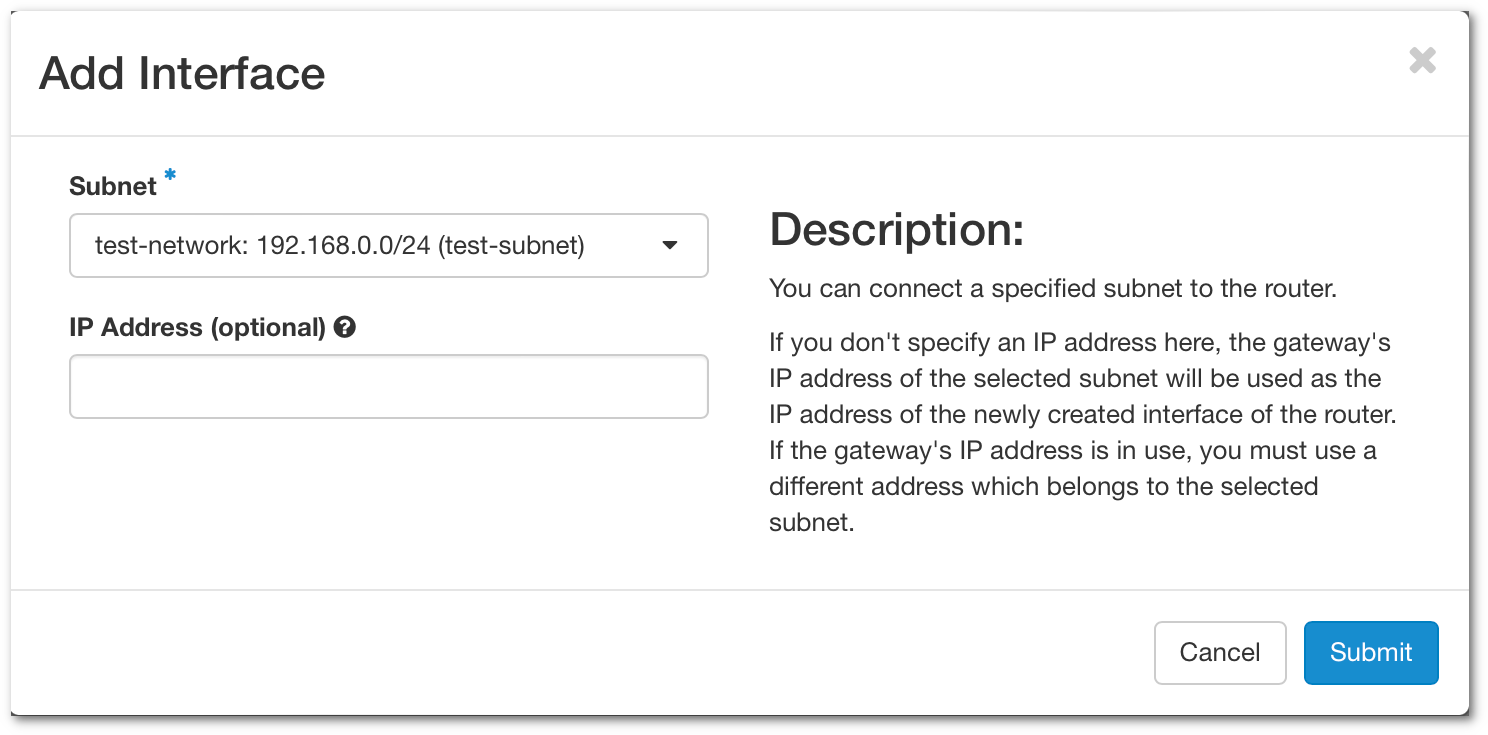
Task: Click the last description line reading 'subnet.'
Action: (x=811, y=523)
